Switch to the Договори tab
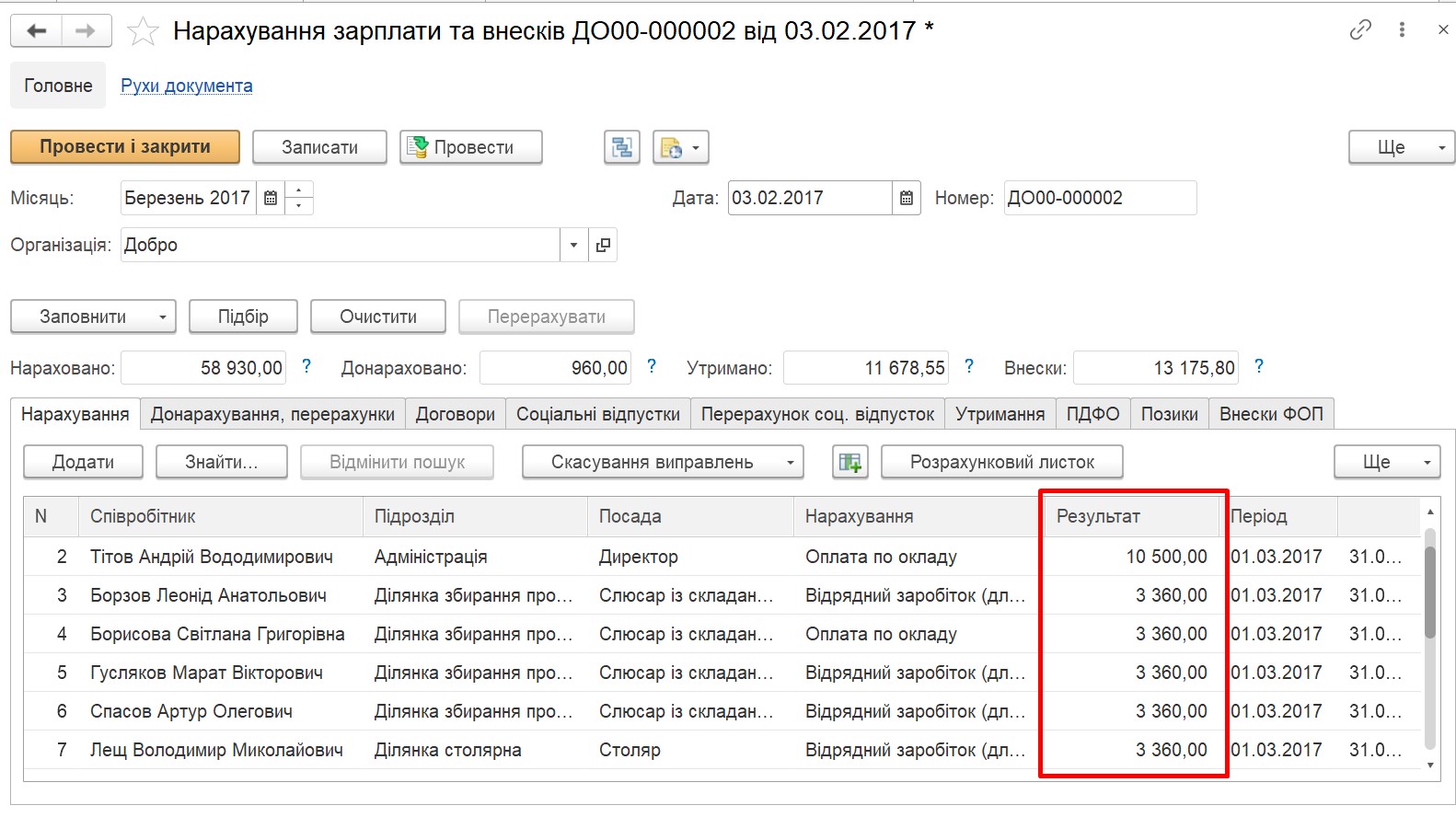The height and width of the screenshot is (817, 1456). [x=456, y=414]
